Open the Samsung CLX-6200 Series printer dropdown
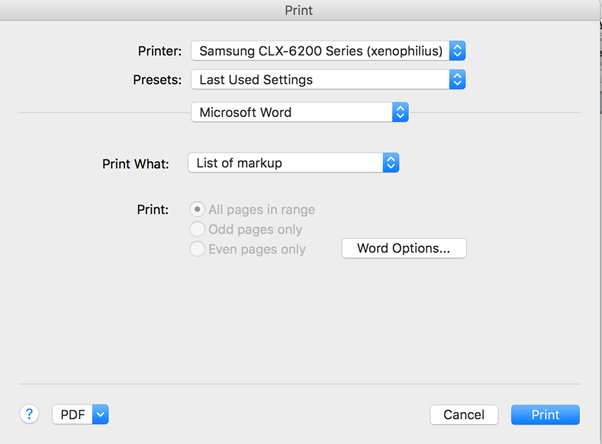Screen dimensions: 602x444 coord(320,50)
